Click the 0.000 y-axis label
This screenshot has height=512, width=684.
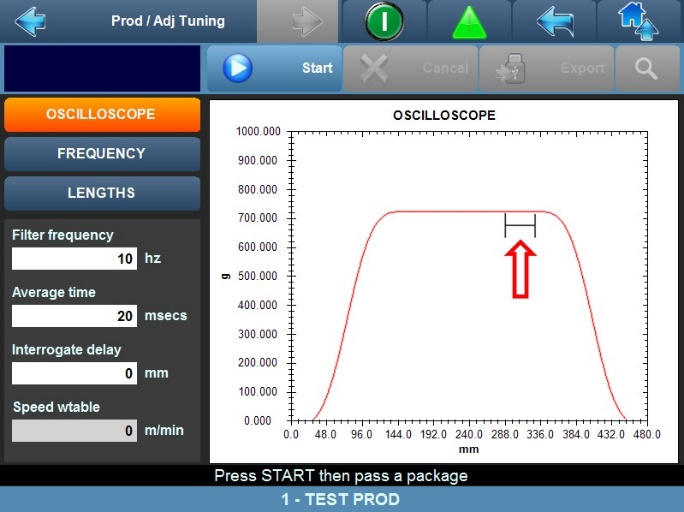coord(257,421)
